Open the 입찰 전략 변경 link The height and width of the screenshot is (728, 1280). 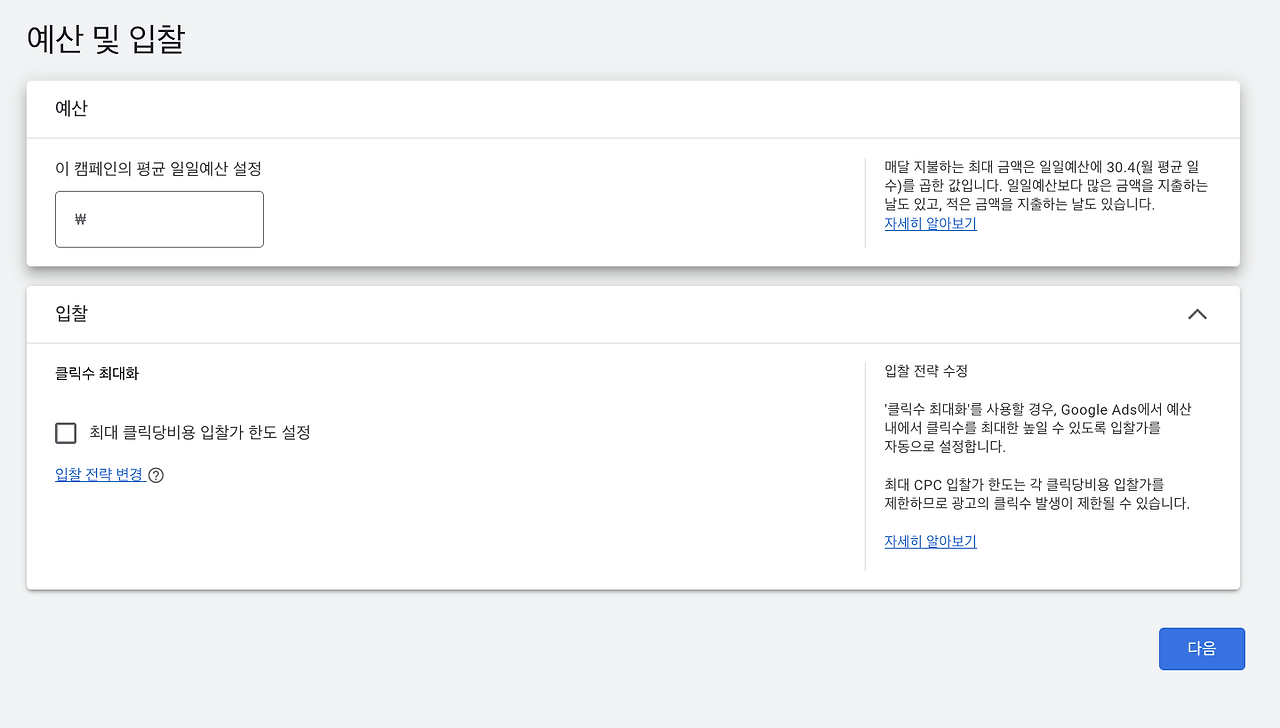(x=99, y=474)
